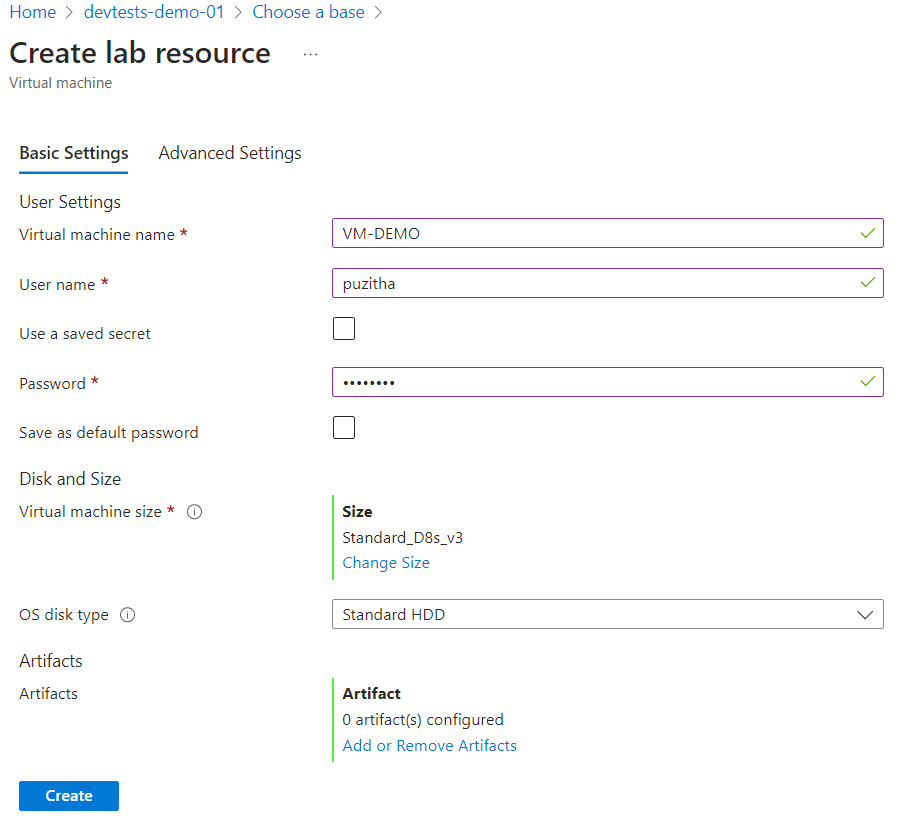Return to Choose a base breadcrumb
This screenshot has height=828, width=915.
click(x=308, y=12)
